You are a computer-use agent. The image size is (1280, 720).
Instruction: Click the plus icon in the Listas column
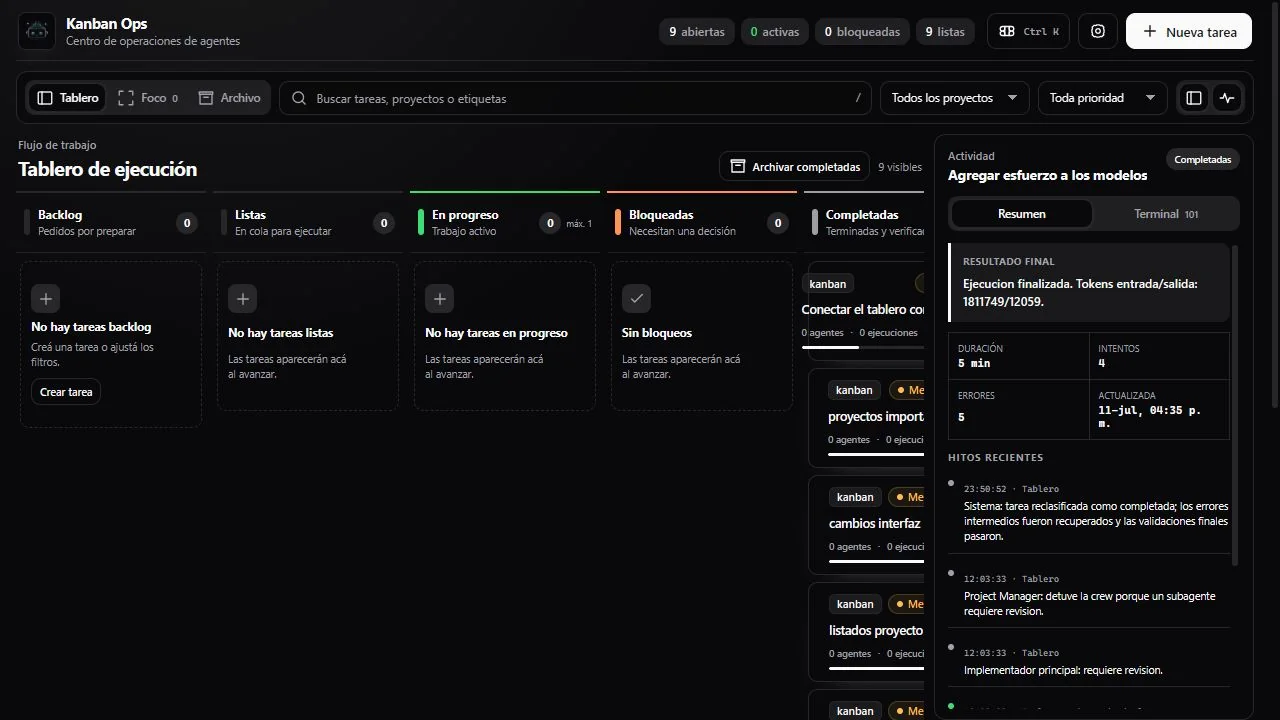coord(243,298)
